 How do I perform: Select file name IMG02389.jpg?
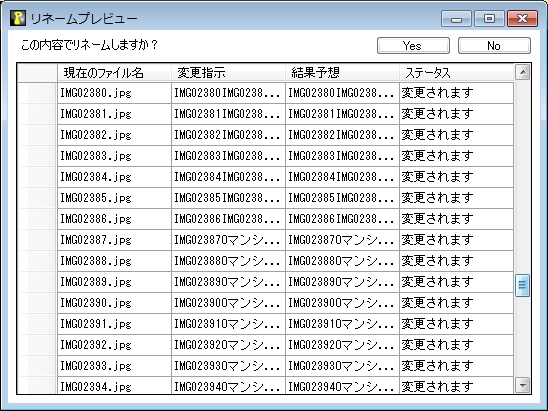(x=115, y=282)
